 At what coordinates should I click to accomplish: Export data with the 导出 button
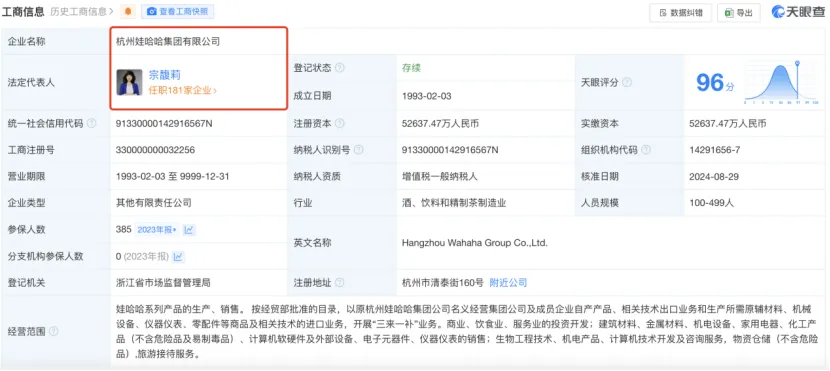point(738,13)
